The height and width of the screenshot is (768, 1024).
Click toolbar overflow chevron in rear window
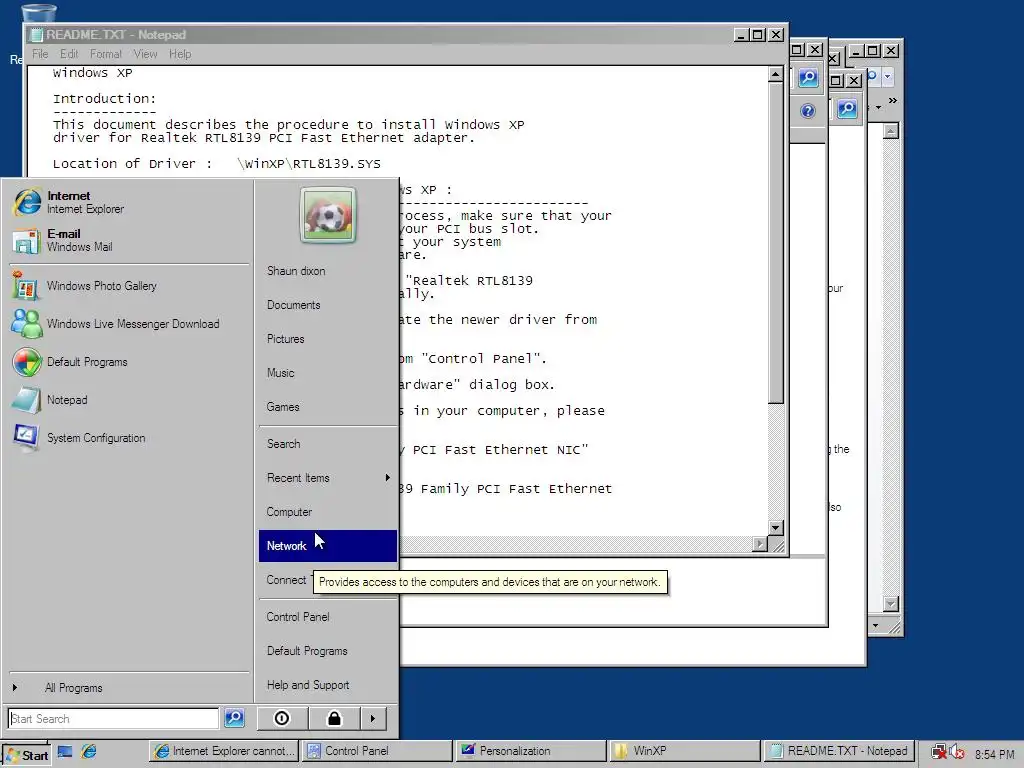point(893,101)
